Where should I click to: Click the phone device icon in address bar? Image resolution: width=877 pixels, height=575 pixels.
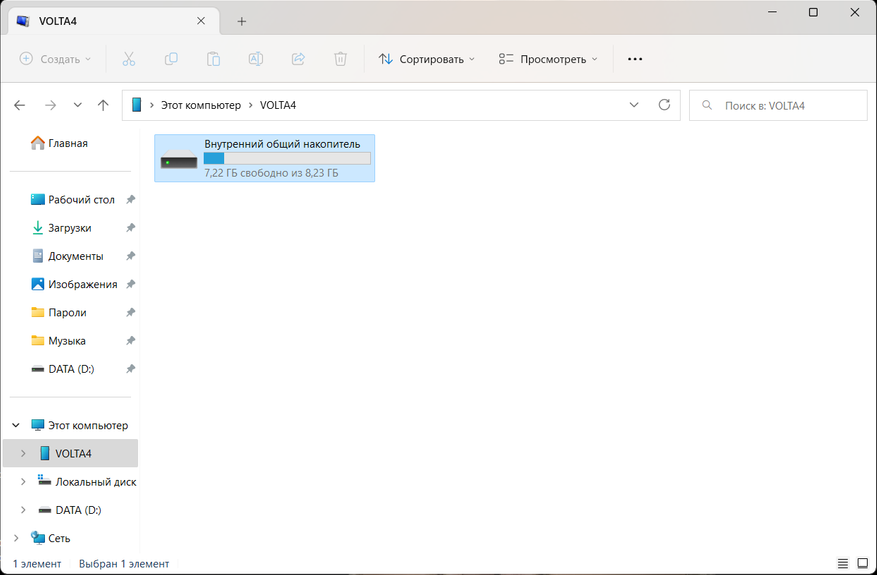click(x=136, y=105)
